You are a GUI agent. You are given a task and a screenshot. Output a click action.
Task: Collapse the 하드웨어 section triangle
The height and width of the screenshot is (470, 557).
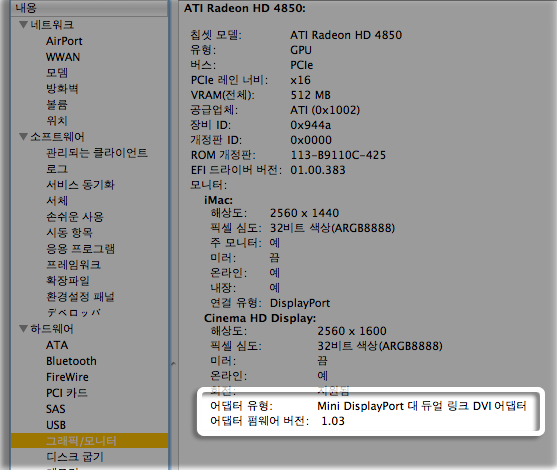point(23,329)
